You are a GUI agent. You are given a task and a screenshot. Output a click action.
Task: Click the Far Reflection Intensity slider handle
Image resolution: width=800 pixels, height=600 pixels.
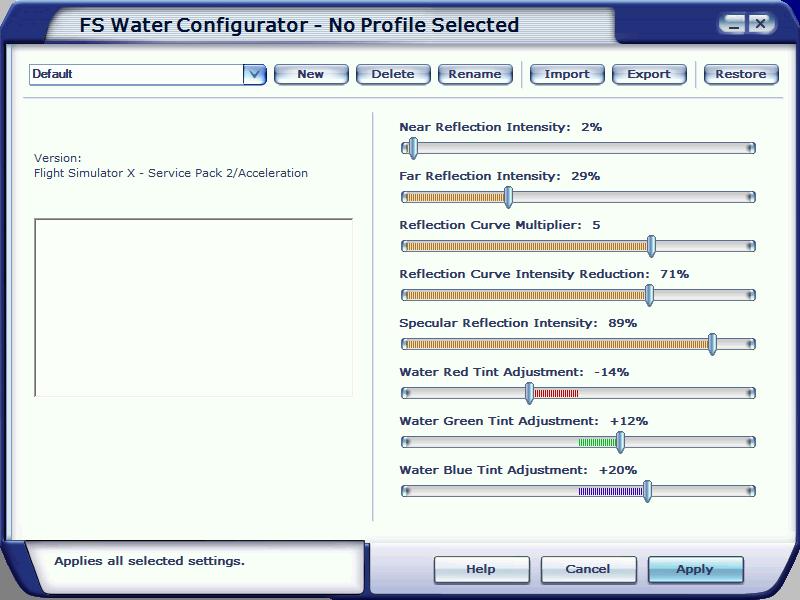pos(508,197)
